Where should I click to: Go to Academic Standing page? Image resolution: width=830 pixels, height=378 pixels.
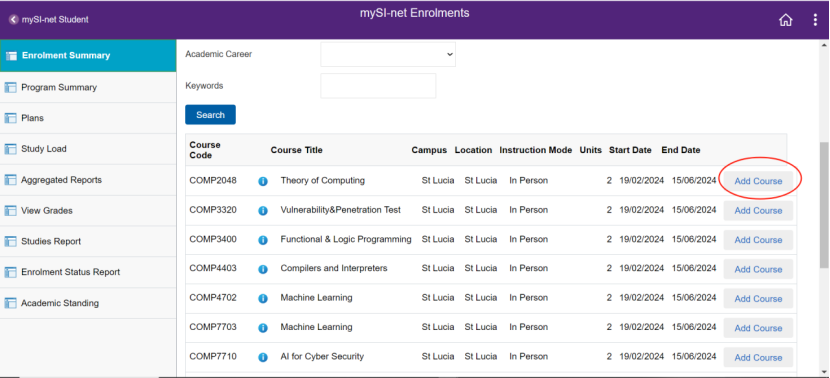(x=88, y=303)
